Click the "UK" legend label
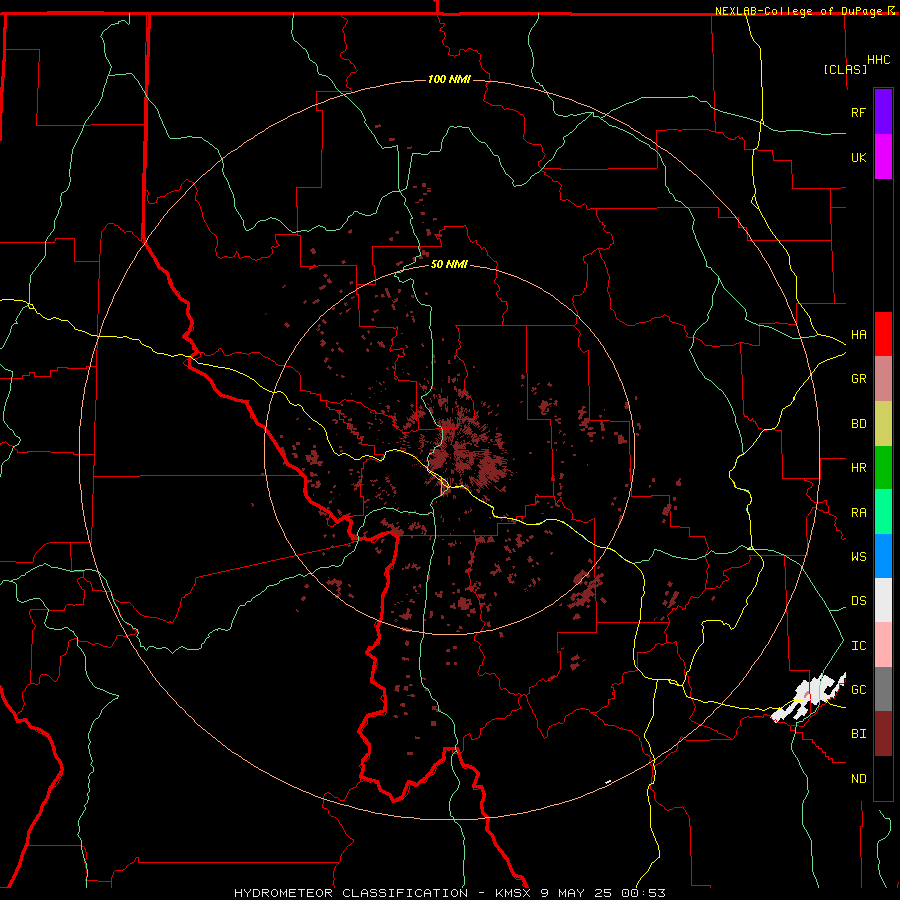900x900 pixels. 858,157
